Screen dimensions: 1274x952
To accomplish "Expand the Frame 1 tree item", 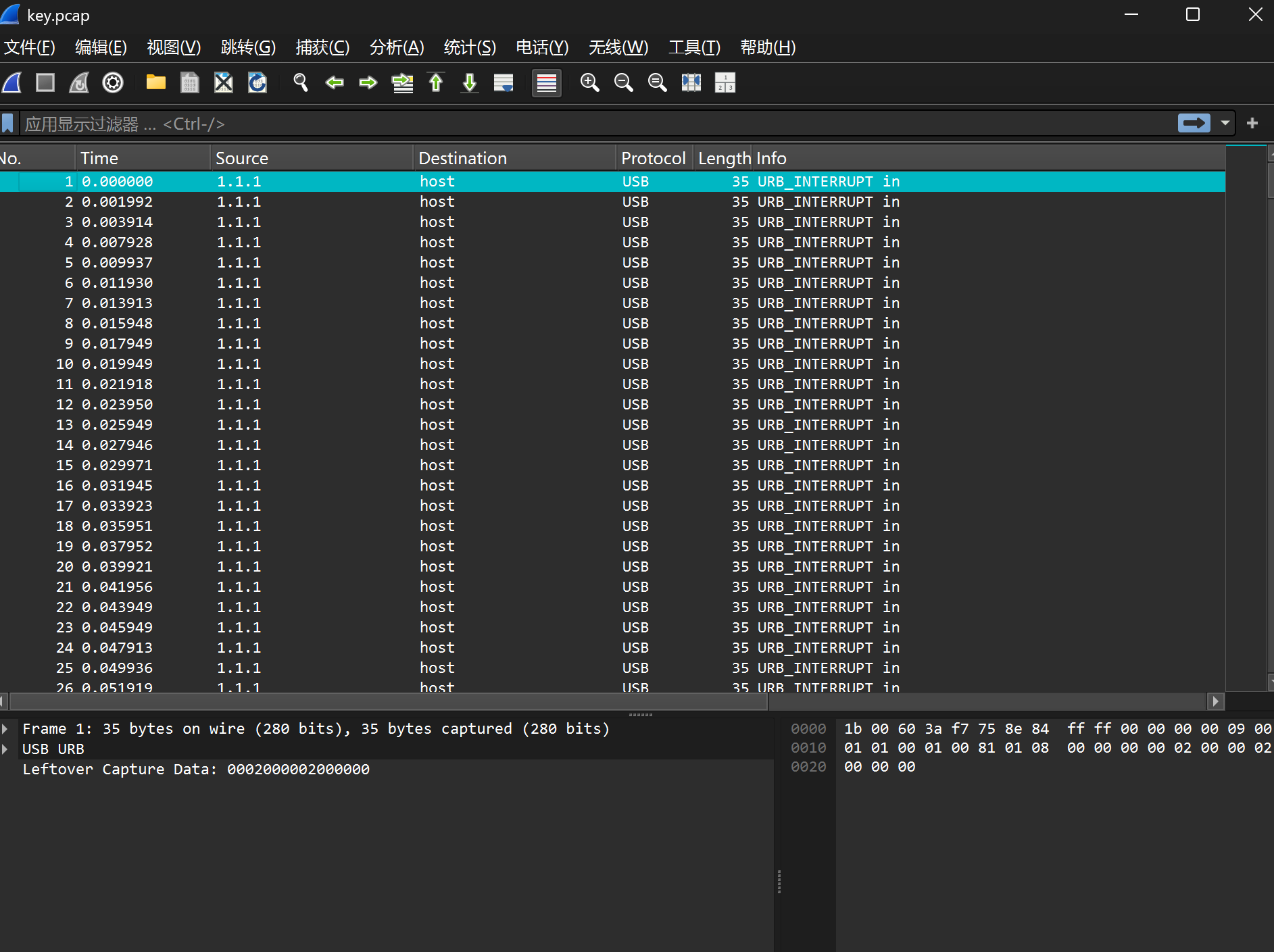I will 5,728.
